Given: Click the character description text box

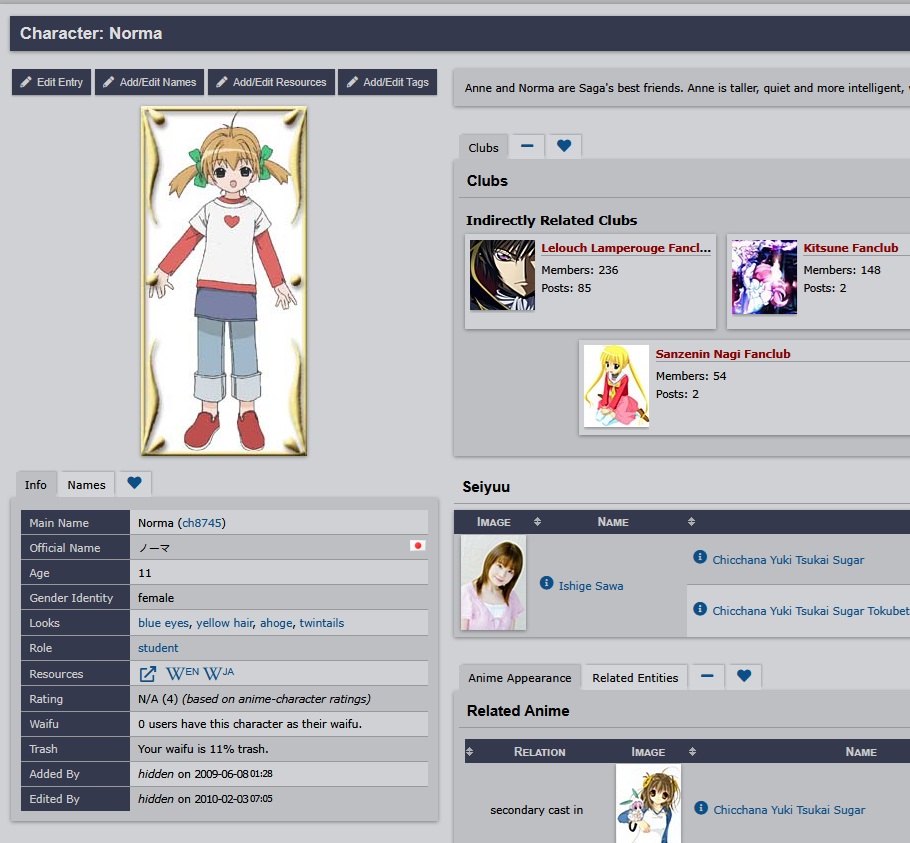Looking at the screenshot, I should coord(681,88).
